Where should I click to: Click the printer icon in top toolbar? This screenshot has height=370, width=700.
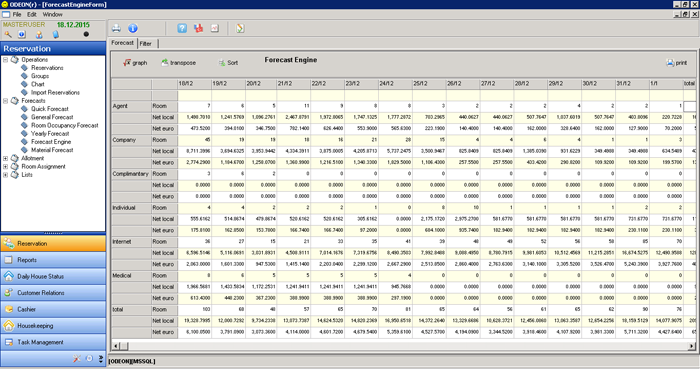117,29
